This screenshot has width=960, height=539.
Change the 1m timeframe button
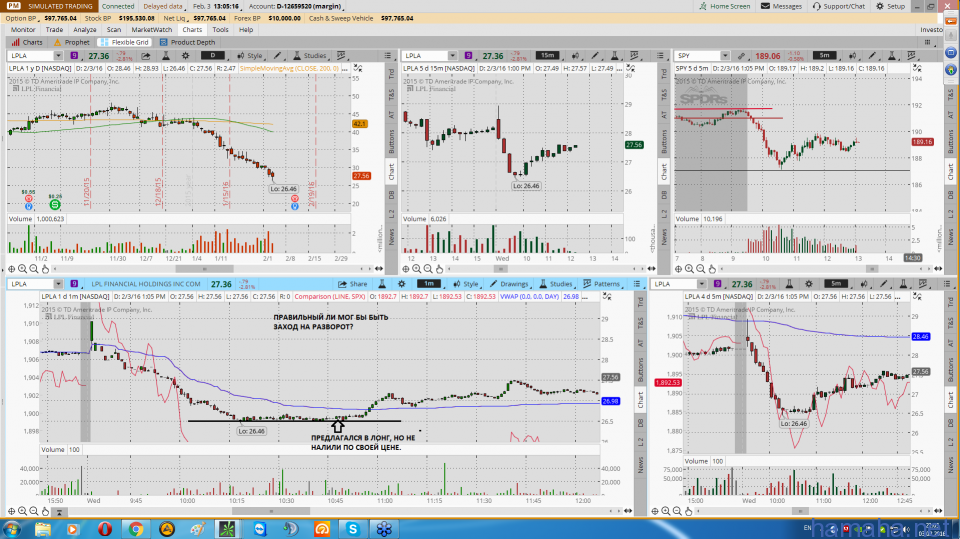point(429,284)
